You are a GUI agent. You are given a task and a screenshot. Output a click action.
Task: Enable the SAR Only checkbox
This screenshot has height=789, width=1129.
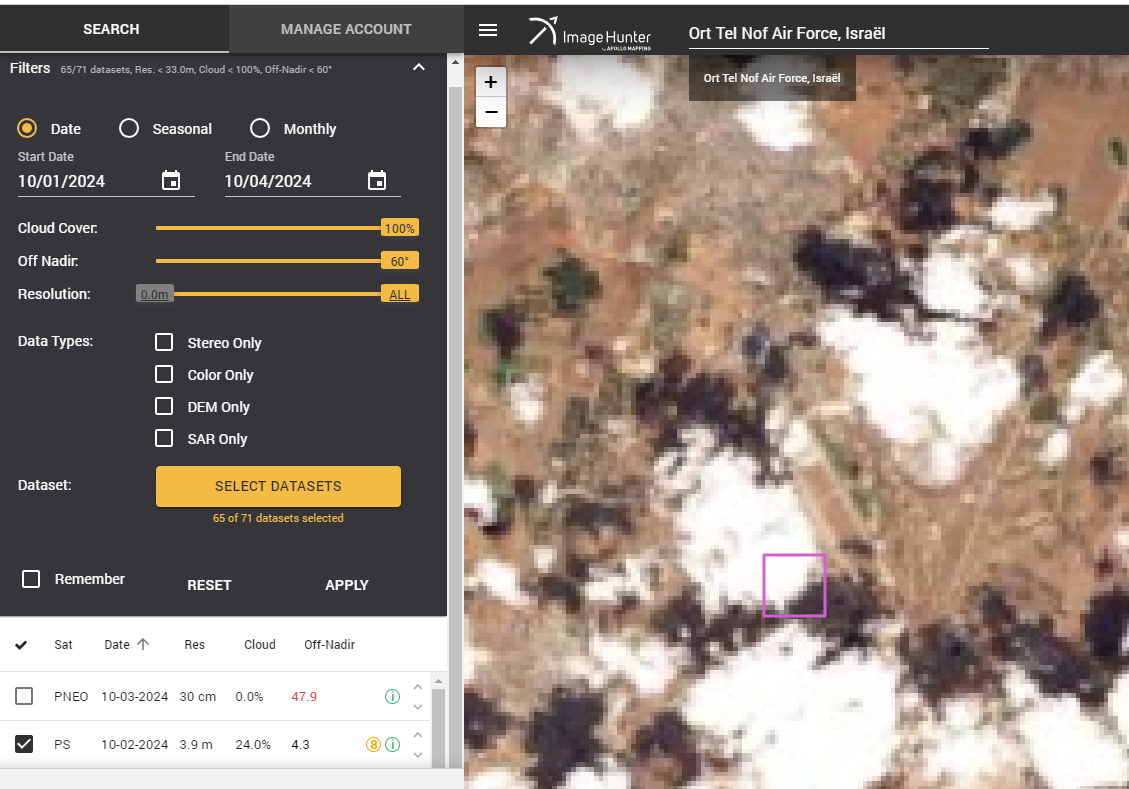click(164, 438)
